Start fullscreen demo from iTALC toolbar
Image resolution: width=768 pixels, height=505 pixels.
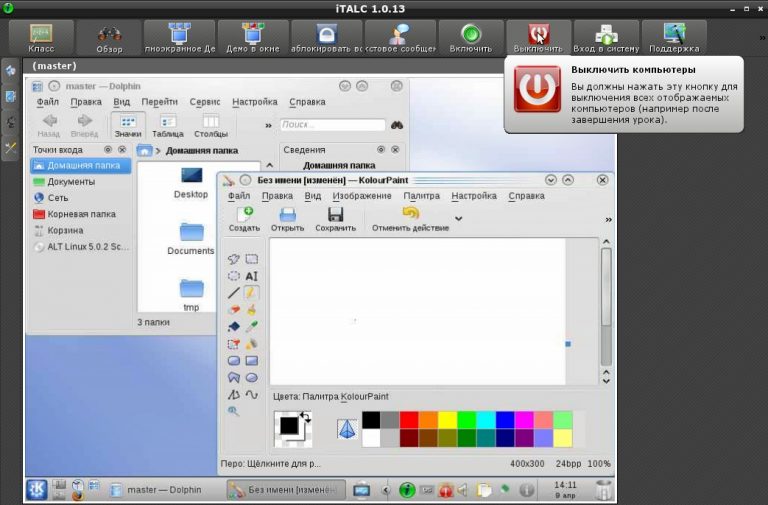(180, 38)
